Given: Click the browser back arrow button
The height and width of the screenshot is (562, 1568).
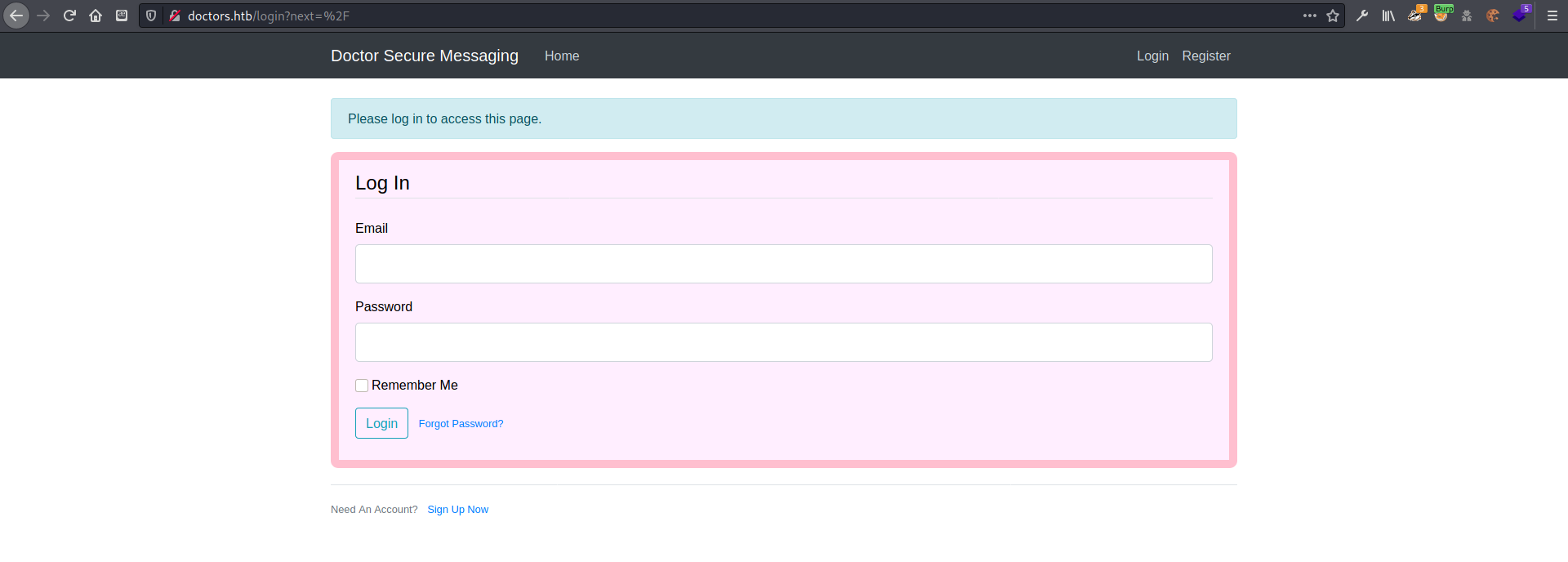Looking at the screenshot, I should point(16,16).
